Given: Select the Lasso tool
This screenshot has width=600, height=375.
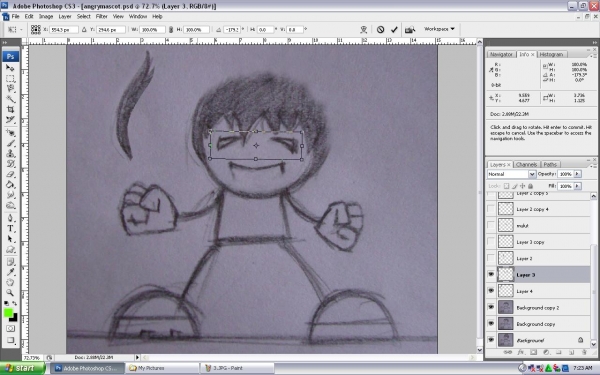Looking at the screenshot, I should tap(10, 89).
